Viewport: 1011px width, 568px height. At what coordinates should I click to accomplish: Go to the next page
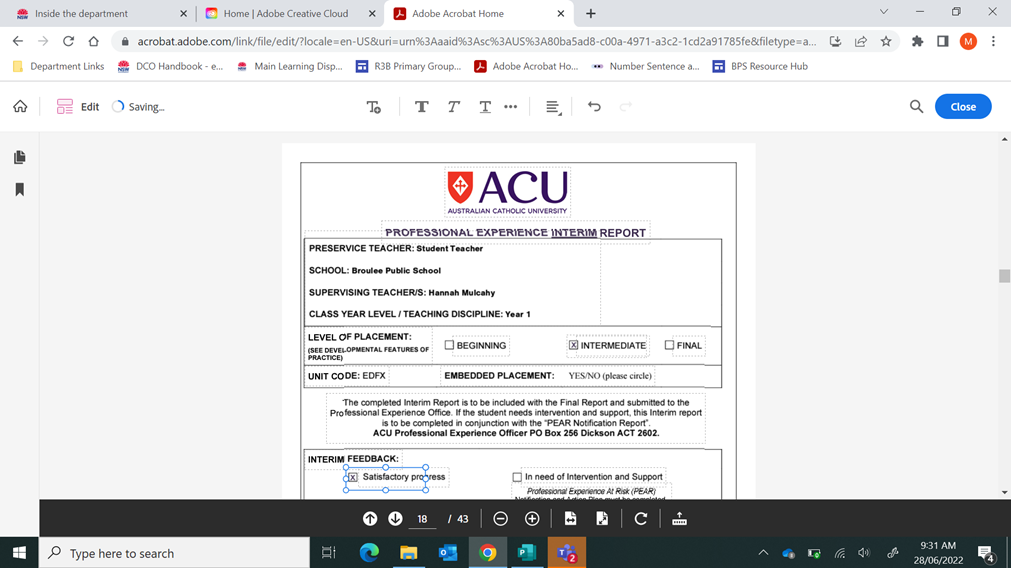click(395, 519)
